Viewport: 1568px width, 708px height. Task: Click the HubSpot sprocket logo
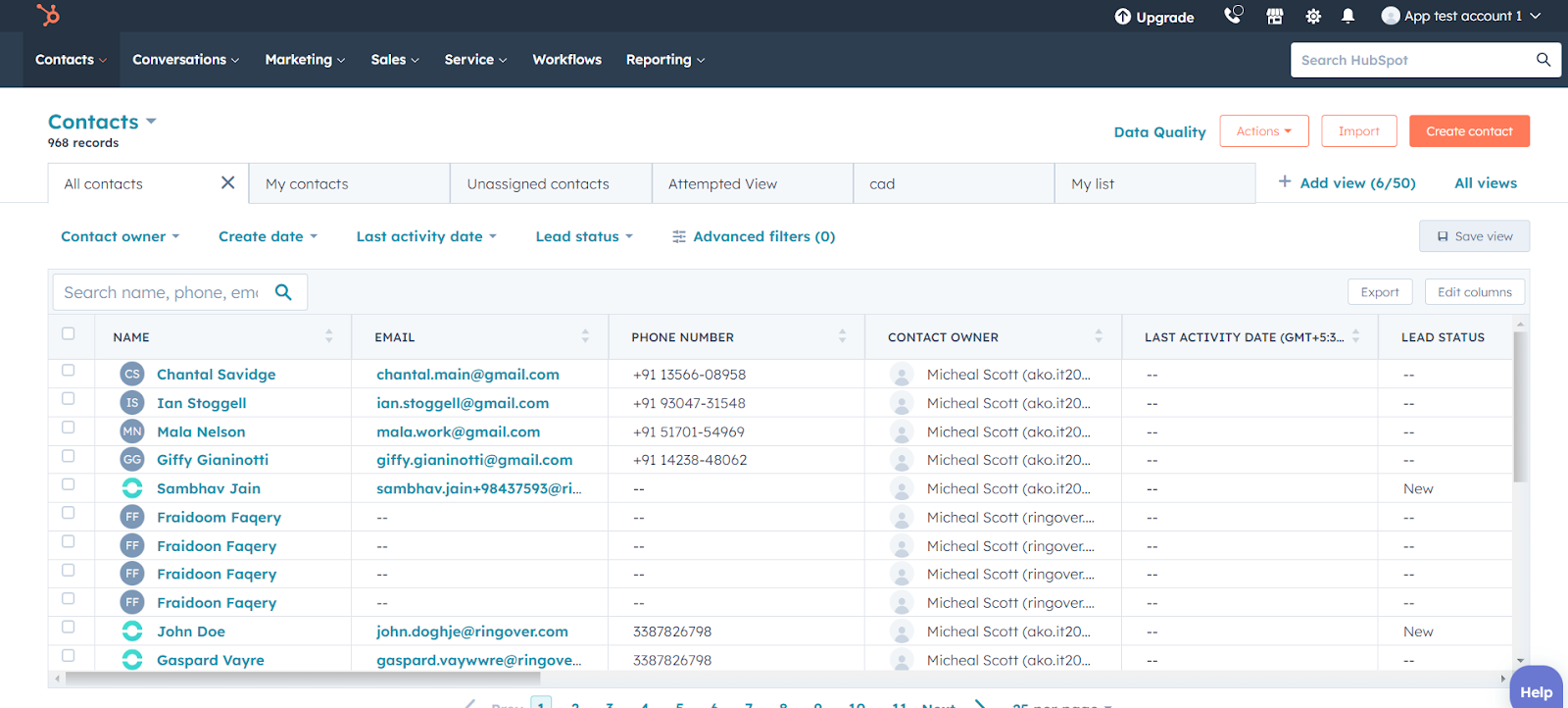pyautogui.click(x=48, y=15)
